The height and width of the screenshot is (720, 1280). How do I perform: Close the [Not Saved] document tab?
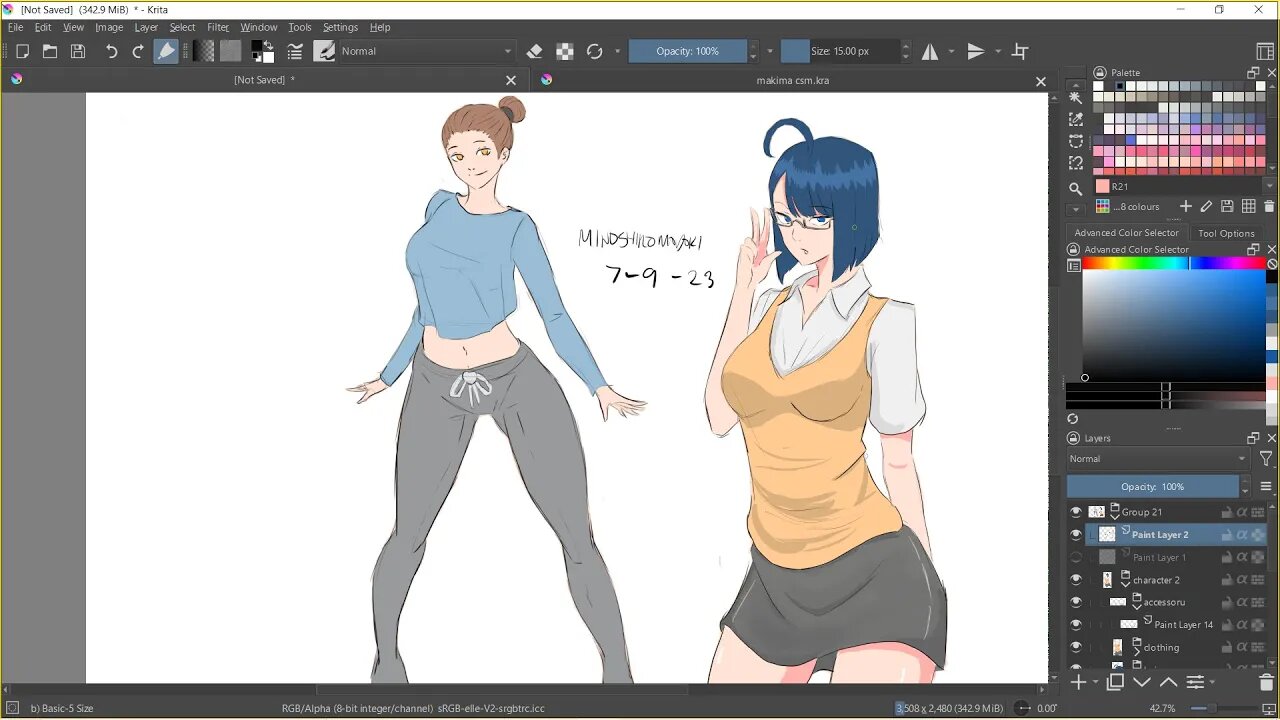point(511,80)
